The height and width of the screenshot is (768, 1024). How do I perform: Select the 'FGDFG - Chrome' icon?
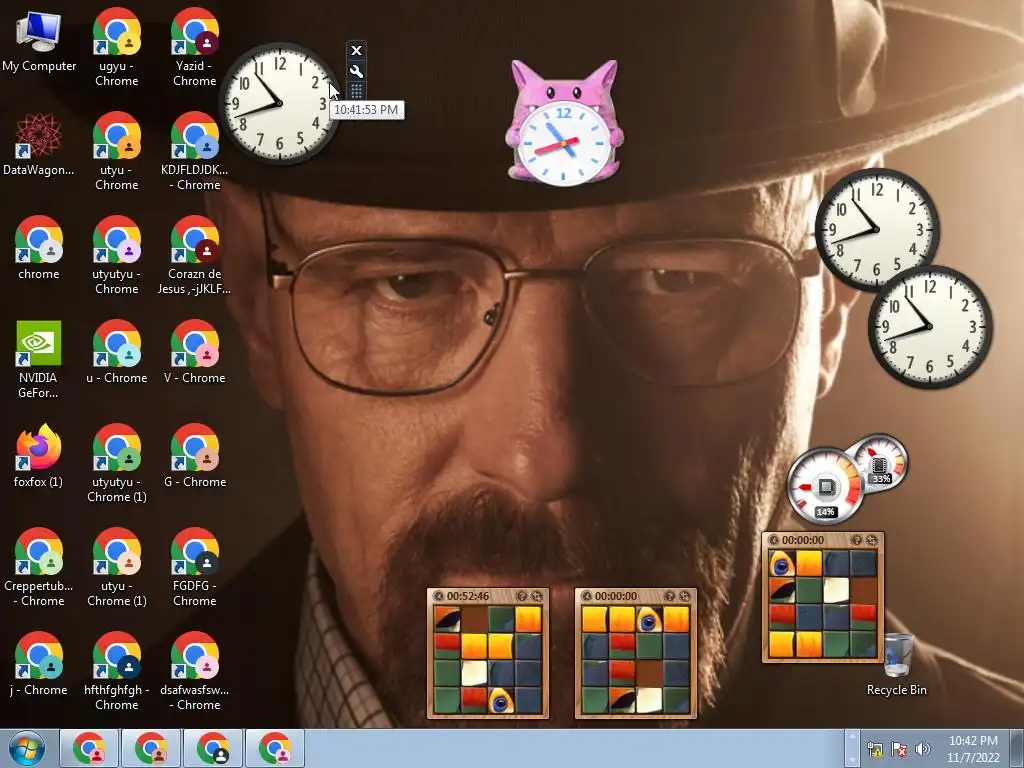[x=195, y=567]
